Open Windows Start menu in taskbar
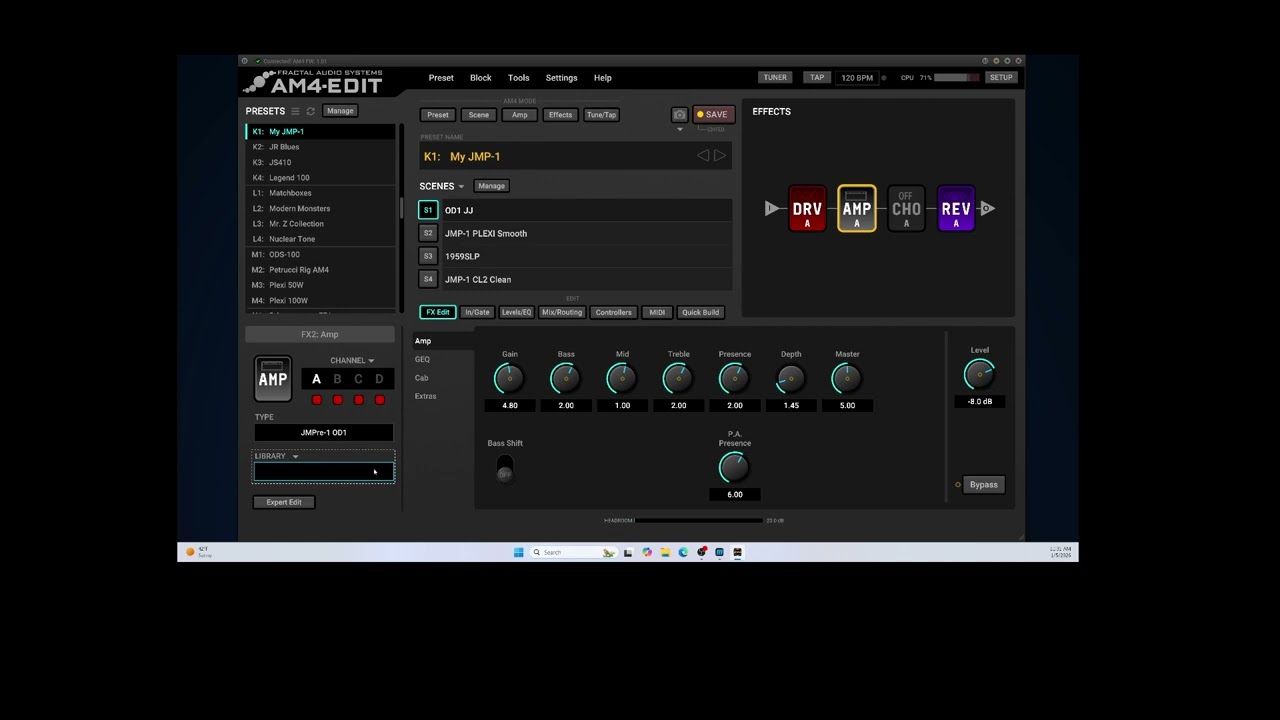This screenshot has width=1280, height=720. [x=518, y=552]
